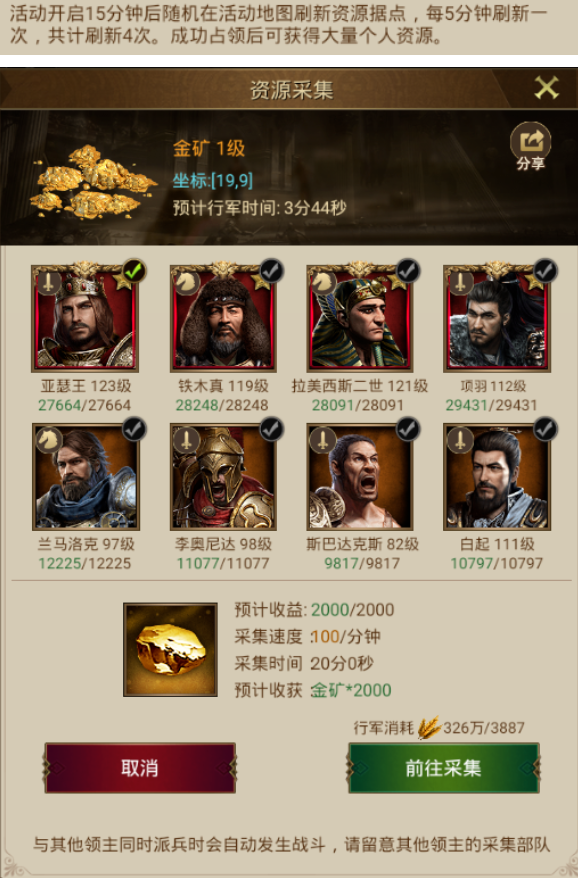578x878 pixels.
Task: Select the gold ore pile image
Action: pyautogui.click(x=92, y=182)
